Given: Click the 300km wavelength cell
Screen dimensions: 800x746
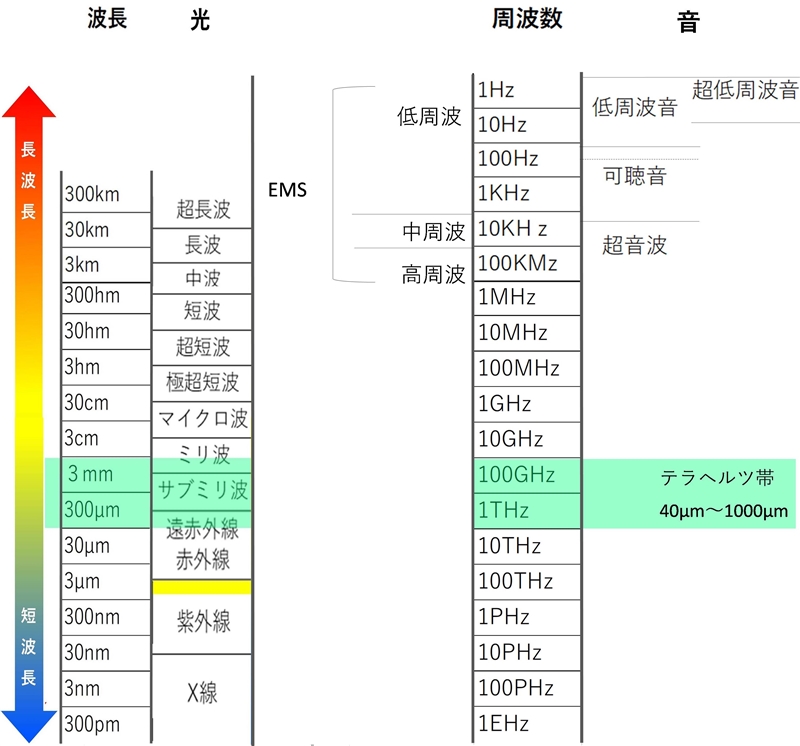Looking at the screenshot, I should pyautogui.click(x=91, y=194).
